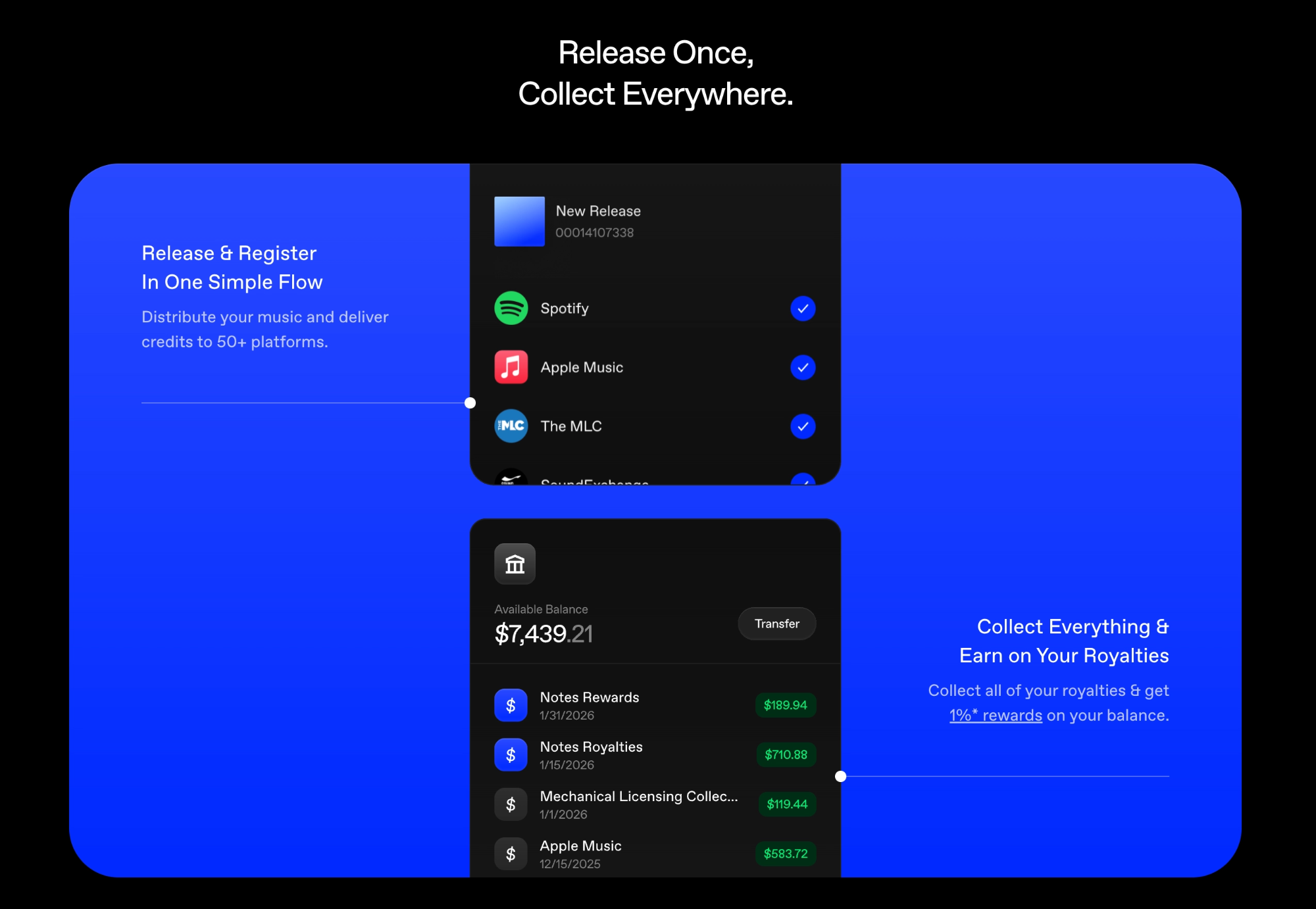Image resolution: width=1316 pixels, height=909 pixels.
Task: Click the Distribute your music description text
Action: click(265, 330)
